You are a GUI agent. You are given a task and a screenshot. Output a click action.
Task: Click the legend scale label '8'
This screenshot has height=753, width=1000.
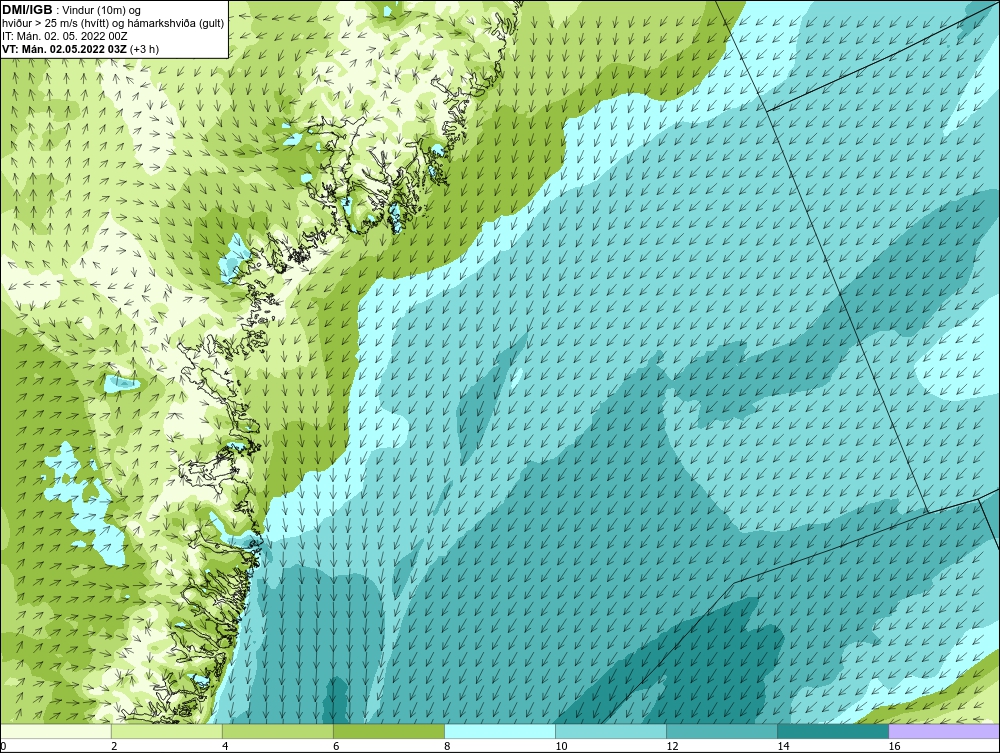[447, 746]
